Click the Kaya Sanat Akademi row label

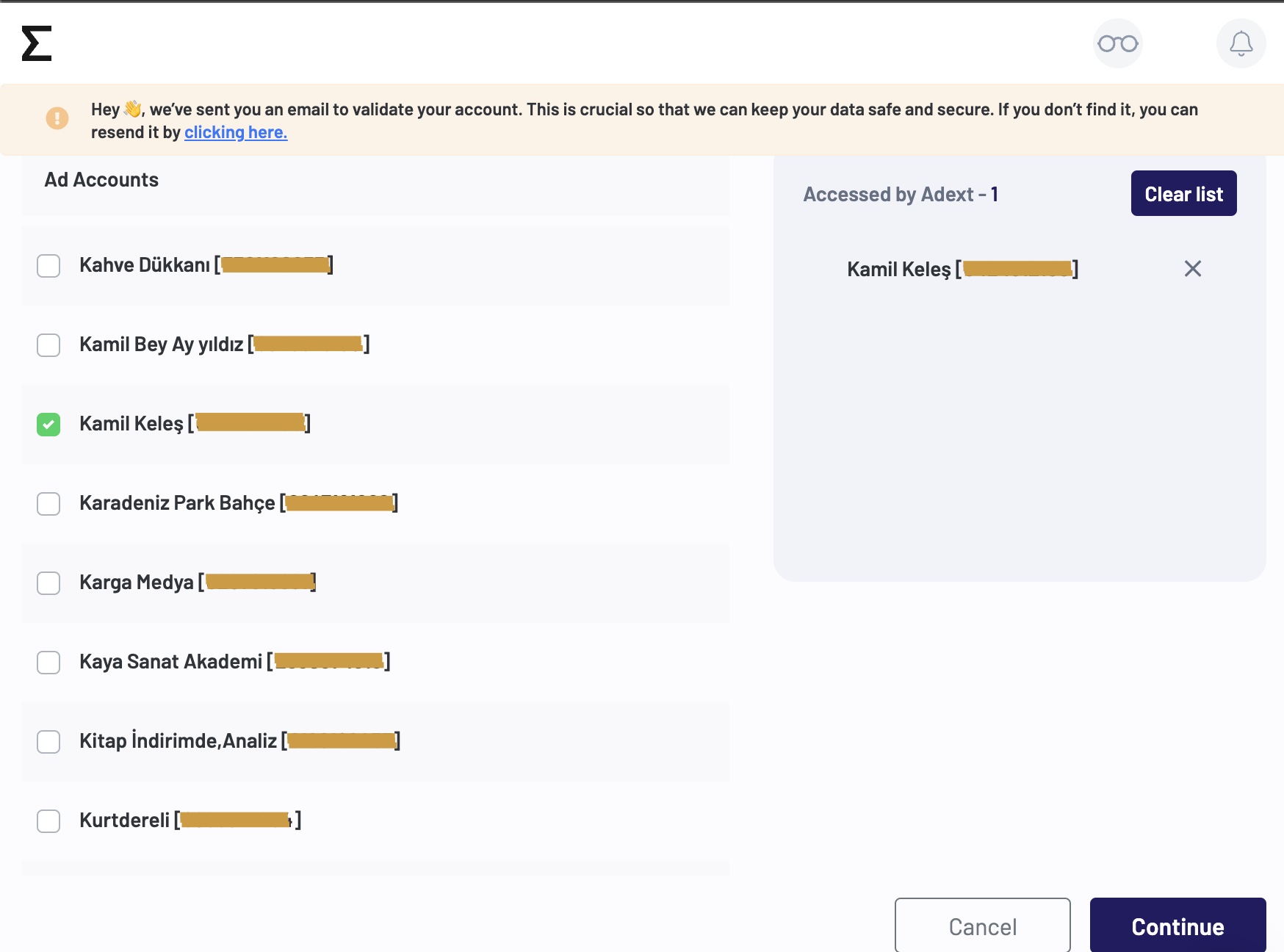170,662
